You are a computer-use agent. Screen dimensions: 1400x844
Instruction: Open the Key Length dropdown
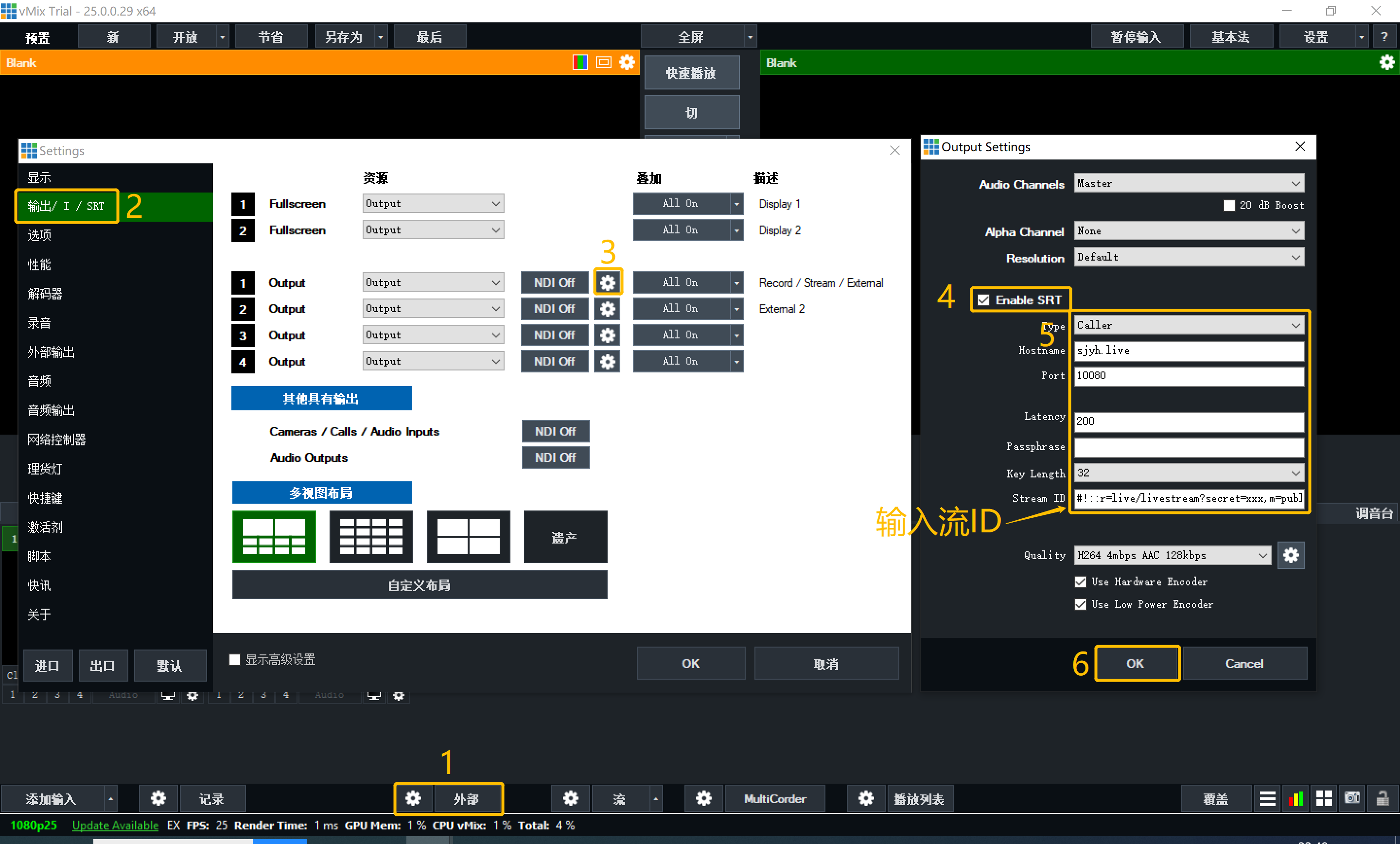1189,473
